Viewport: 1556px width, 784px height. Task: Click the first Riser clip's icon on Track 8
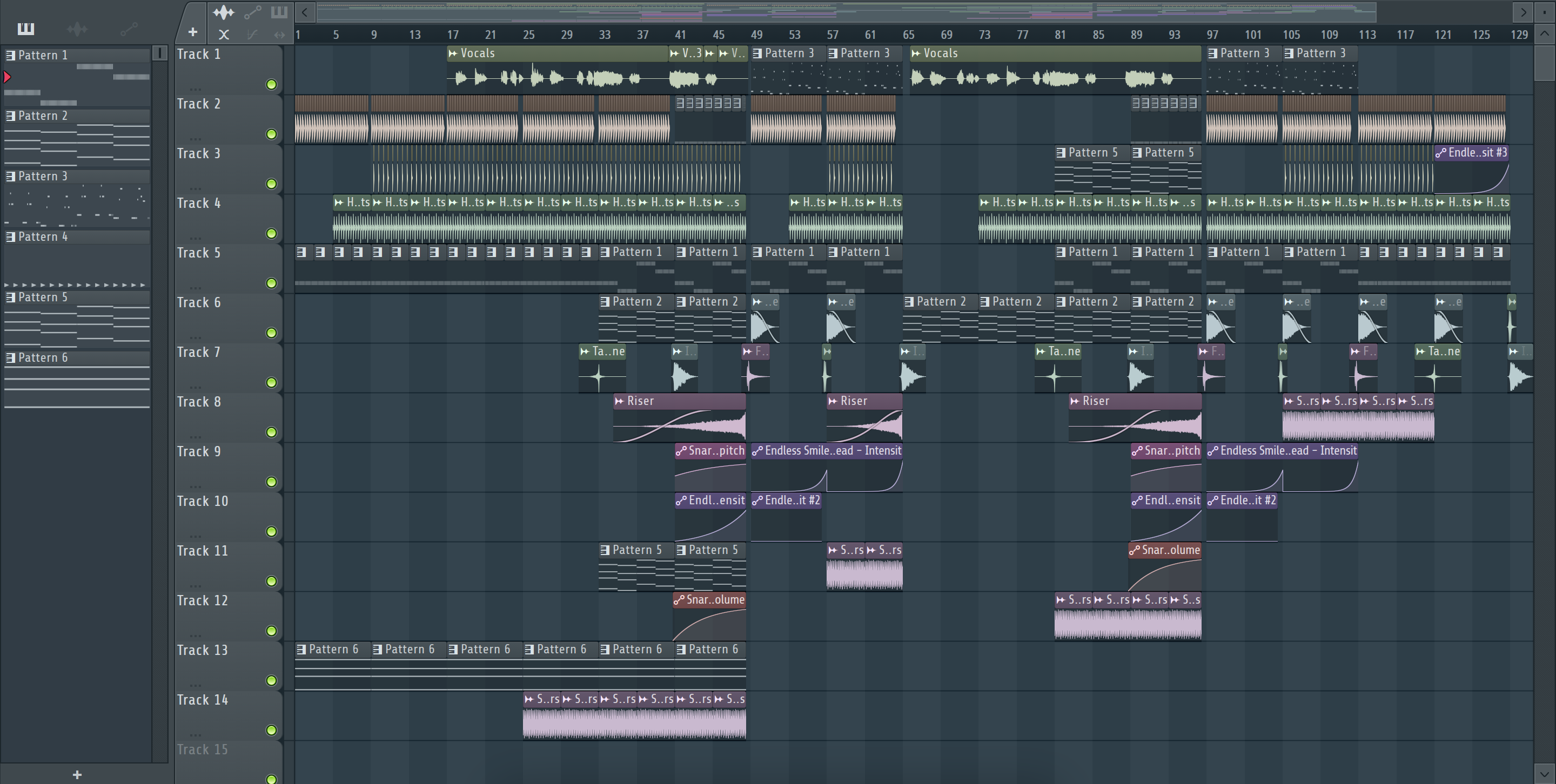click(620, 401)
